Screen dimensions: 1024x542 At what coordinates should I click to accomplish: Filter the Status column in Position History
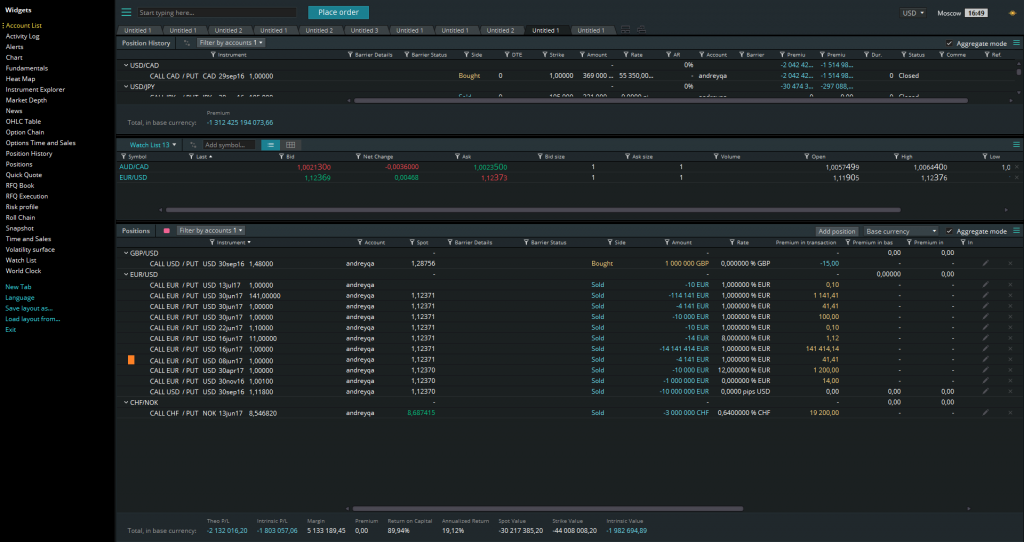click(x=904, y=55)
